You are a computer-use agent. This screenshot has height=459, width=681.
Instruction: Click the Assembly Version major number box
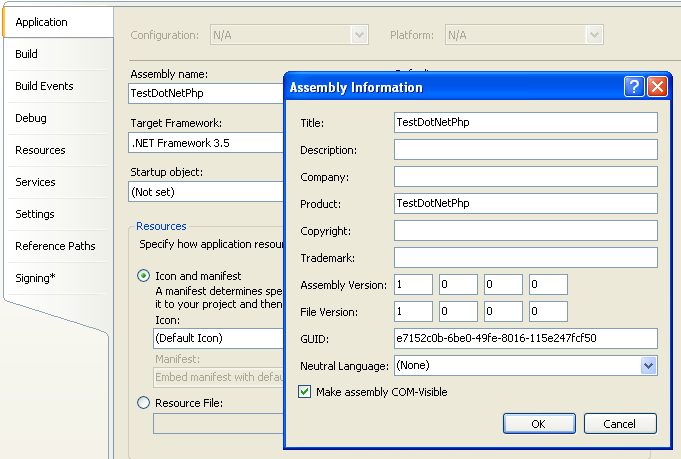coord(413,285)
